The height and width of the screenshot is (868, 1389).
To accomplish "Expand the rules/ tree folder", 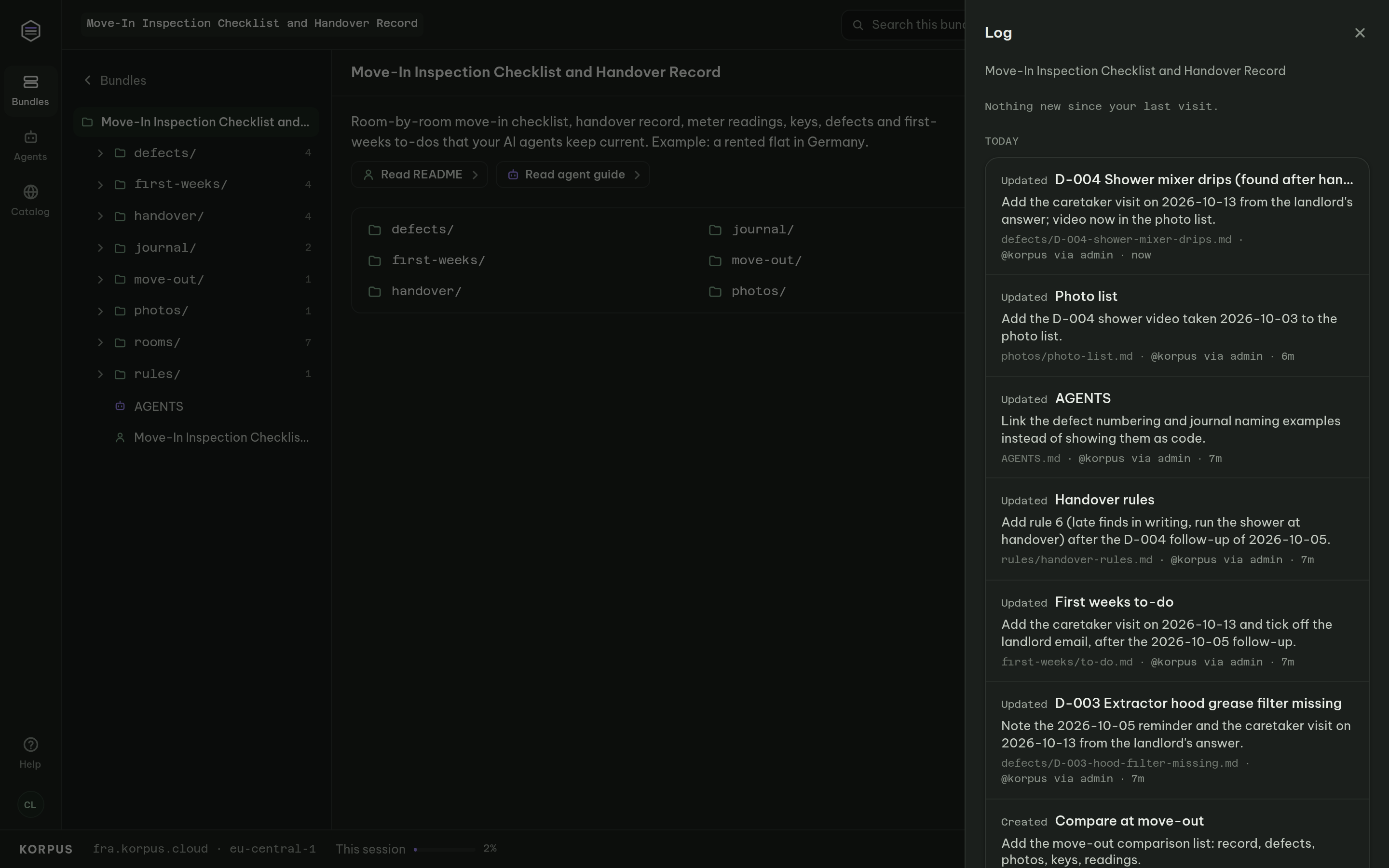I will point(100,374).
